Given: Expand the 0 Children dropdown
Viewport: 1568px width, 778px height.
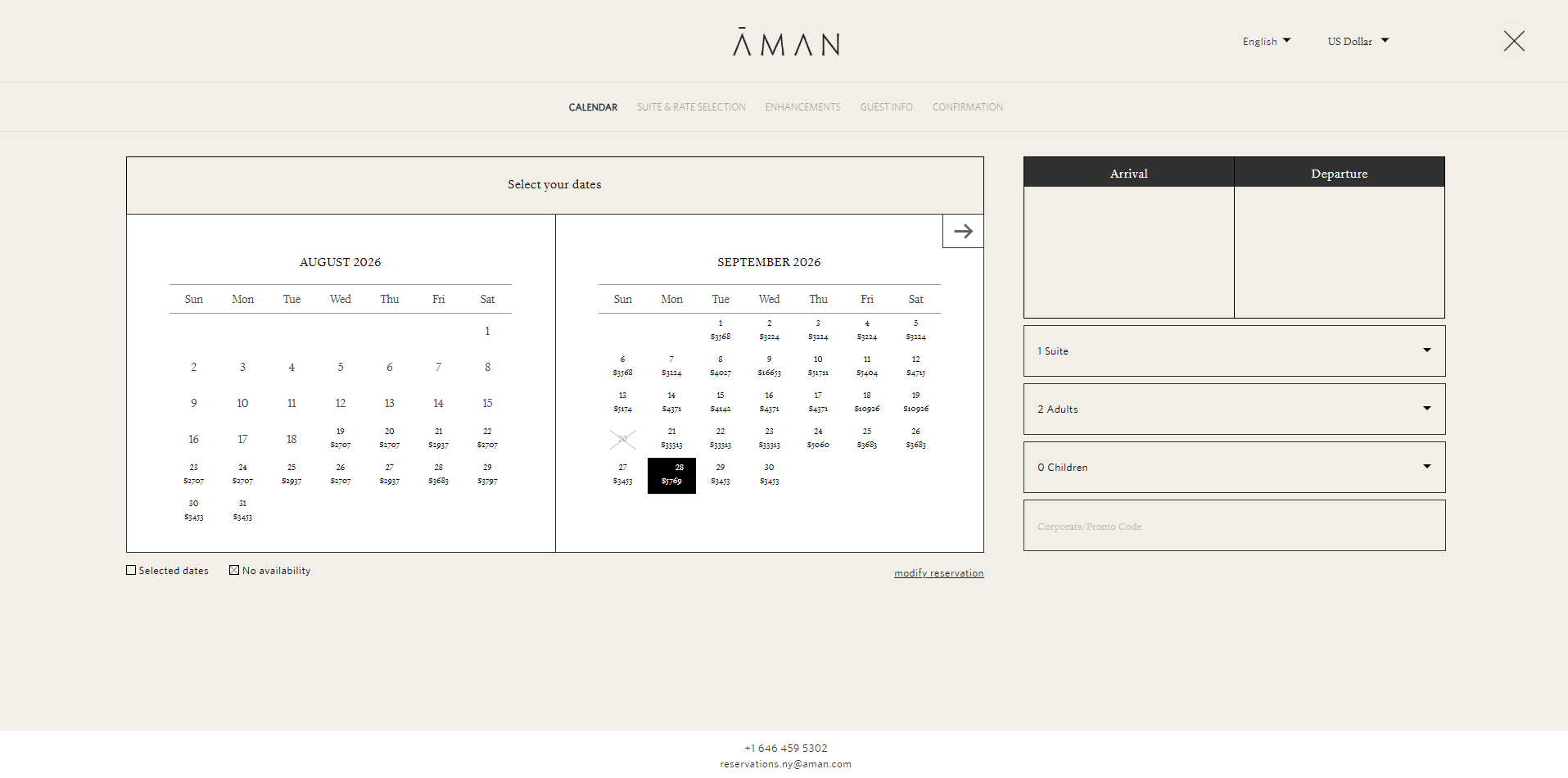Looking at the screenshot, I should tap(1234, 467).
